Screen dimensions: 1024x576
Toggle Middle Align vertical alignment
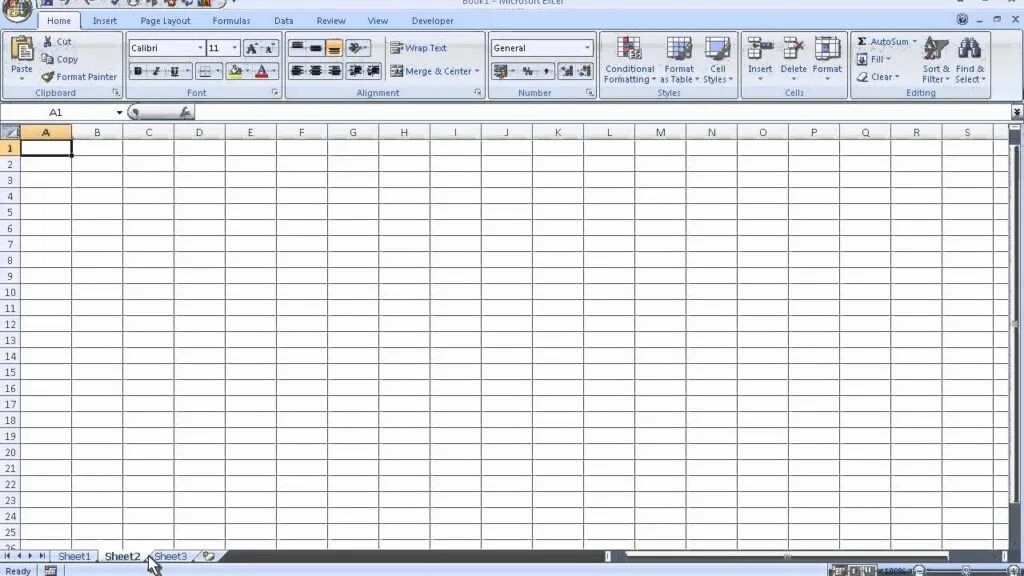pos(315,48)
